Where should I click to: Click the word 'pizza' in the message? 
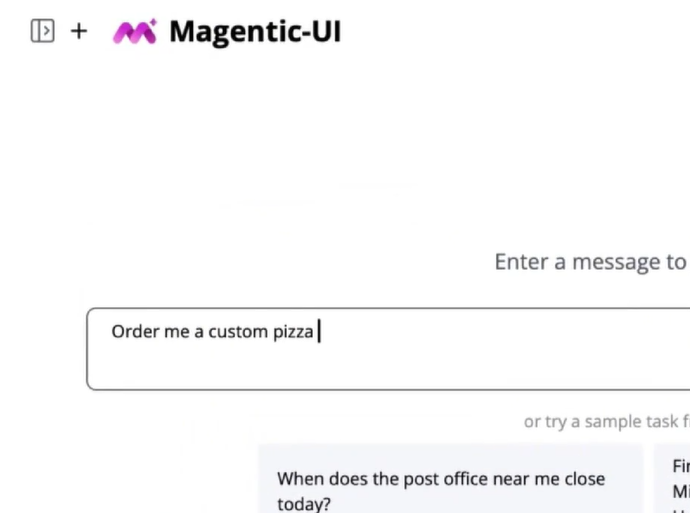tap(293, 332)
